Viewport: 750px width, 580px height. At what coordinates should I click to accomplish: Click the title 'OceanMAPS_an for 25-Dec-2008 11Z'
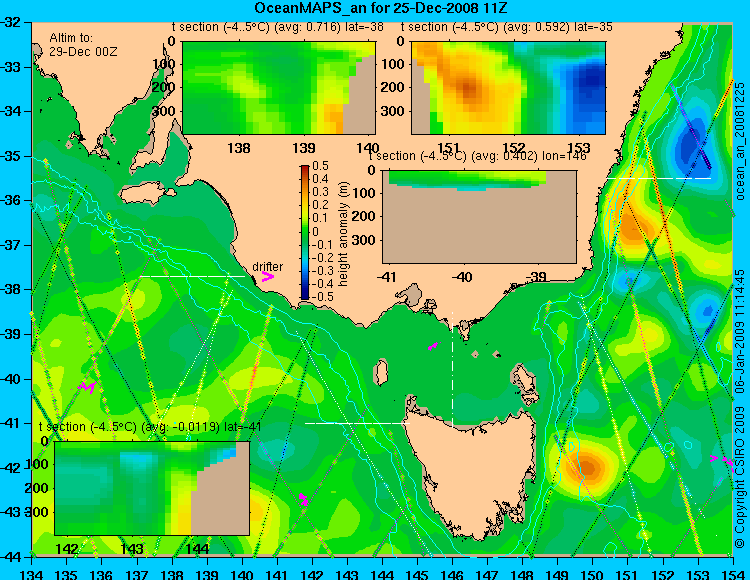[x=380, y=8]
